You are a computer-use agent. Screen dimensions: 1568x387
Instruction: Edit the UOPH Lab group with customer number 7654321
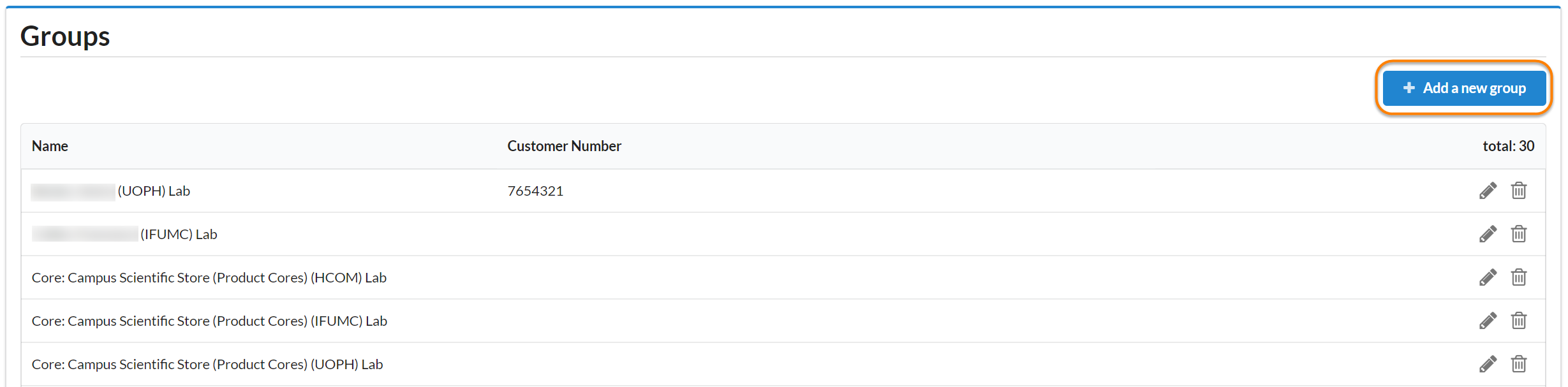click(1488, 191)
